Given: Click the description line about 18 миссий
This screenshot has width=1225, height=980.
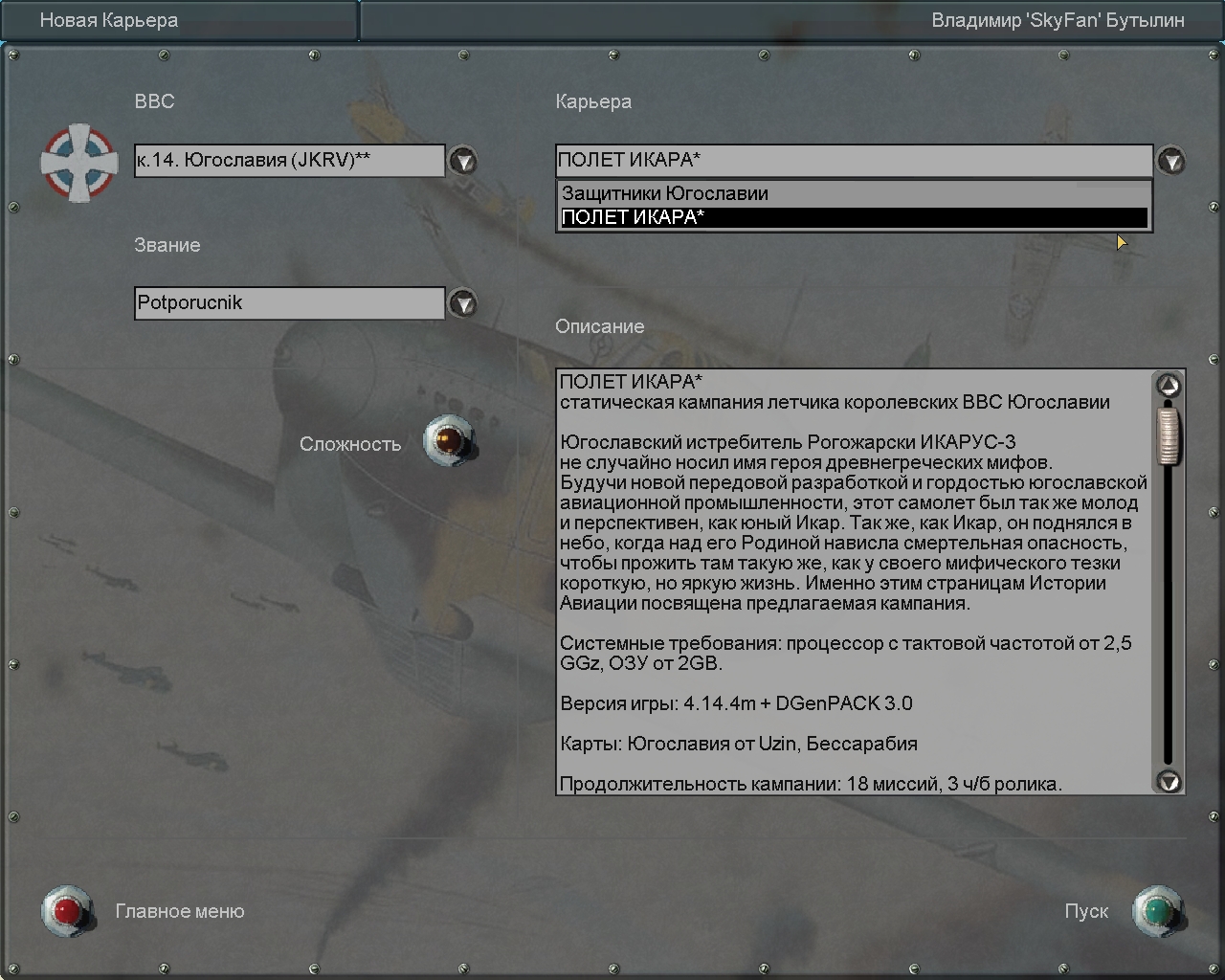Looking at the screenshot, I should click(811, 784).
